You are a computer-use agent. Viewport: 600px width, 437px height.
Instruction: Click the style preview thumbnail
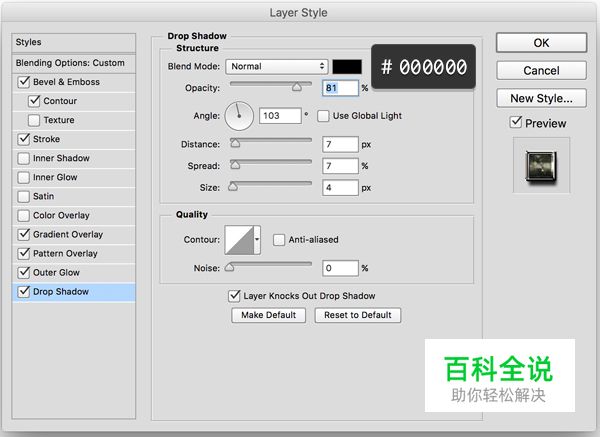click(x=541, y=166)
